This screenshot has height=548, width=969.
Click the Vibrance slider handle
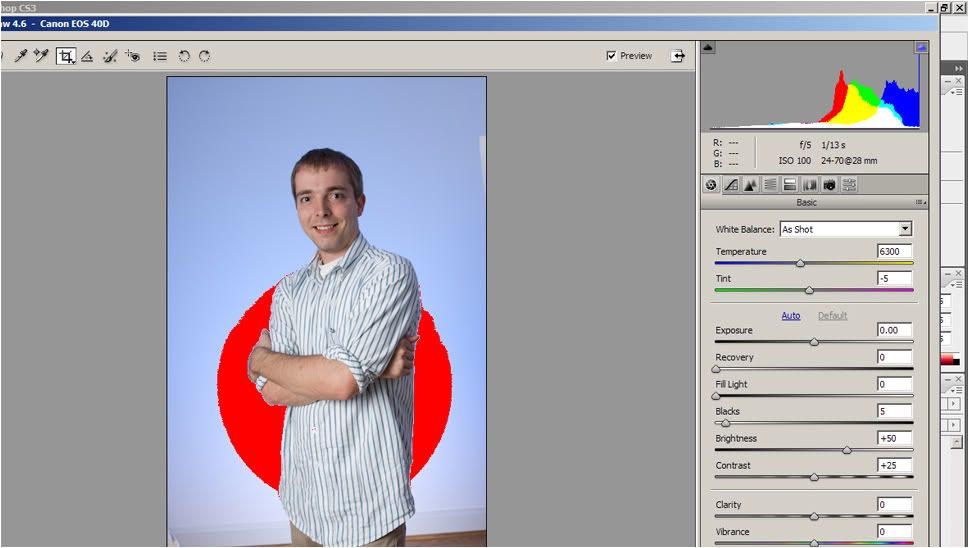pos(814,542)
